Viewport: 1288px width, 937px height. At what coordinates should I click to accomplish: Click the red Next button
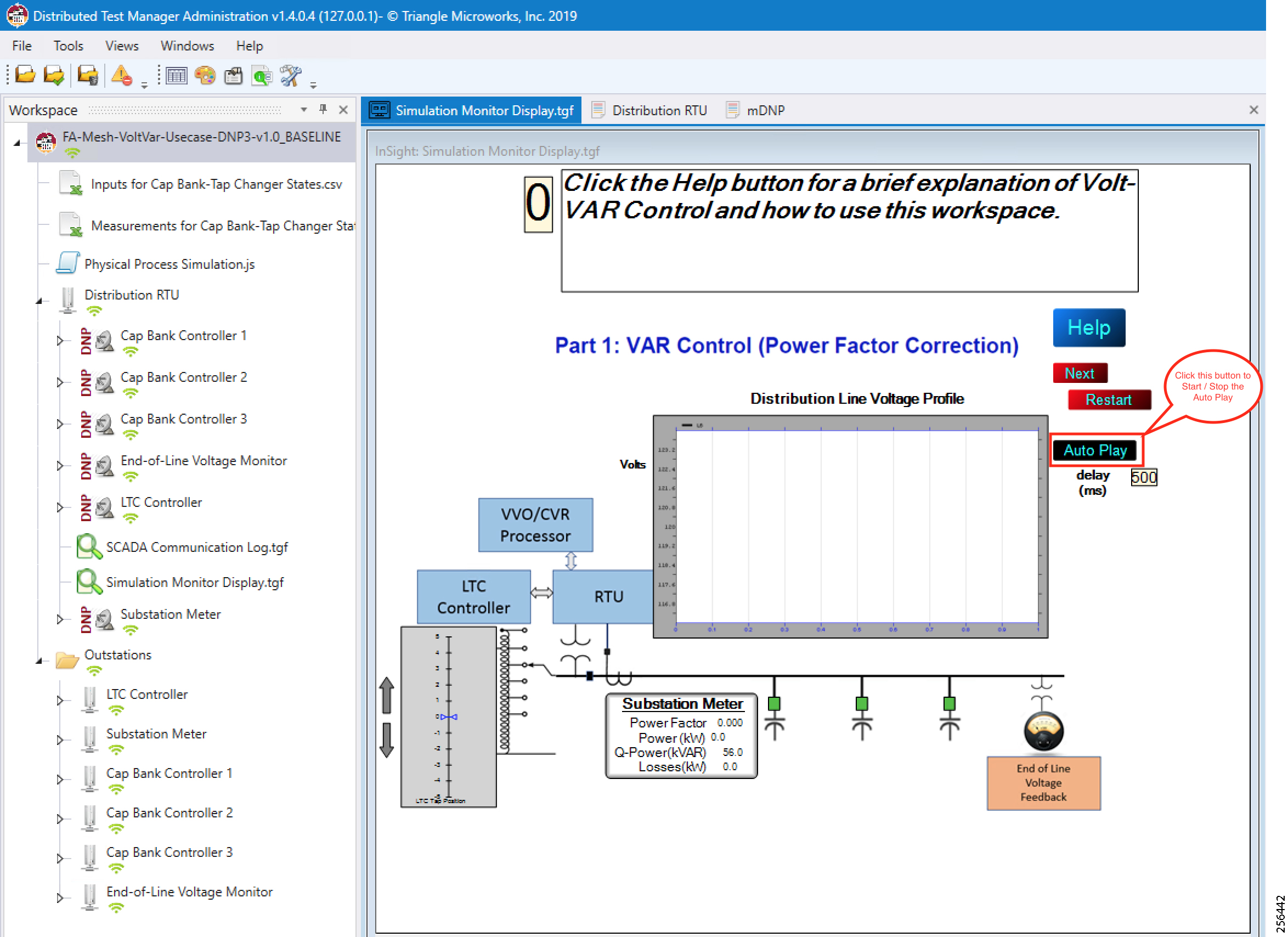[x=1080, y=373]
